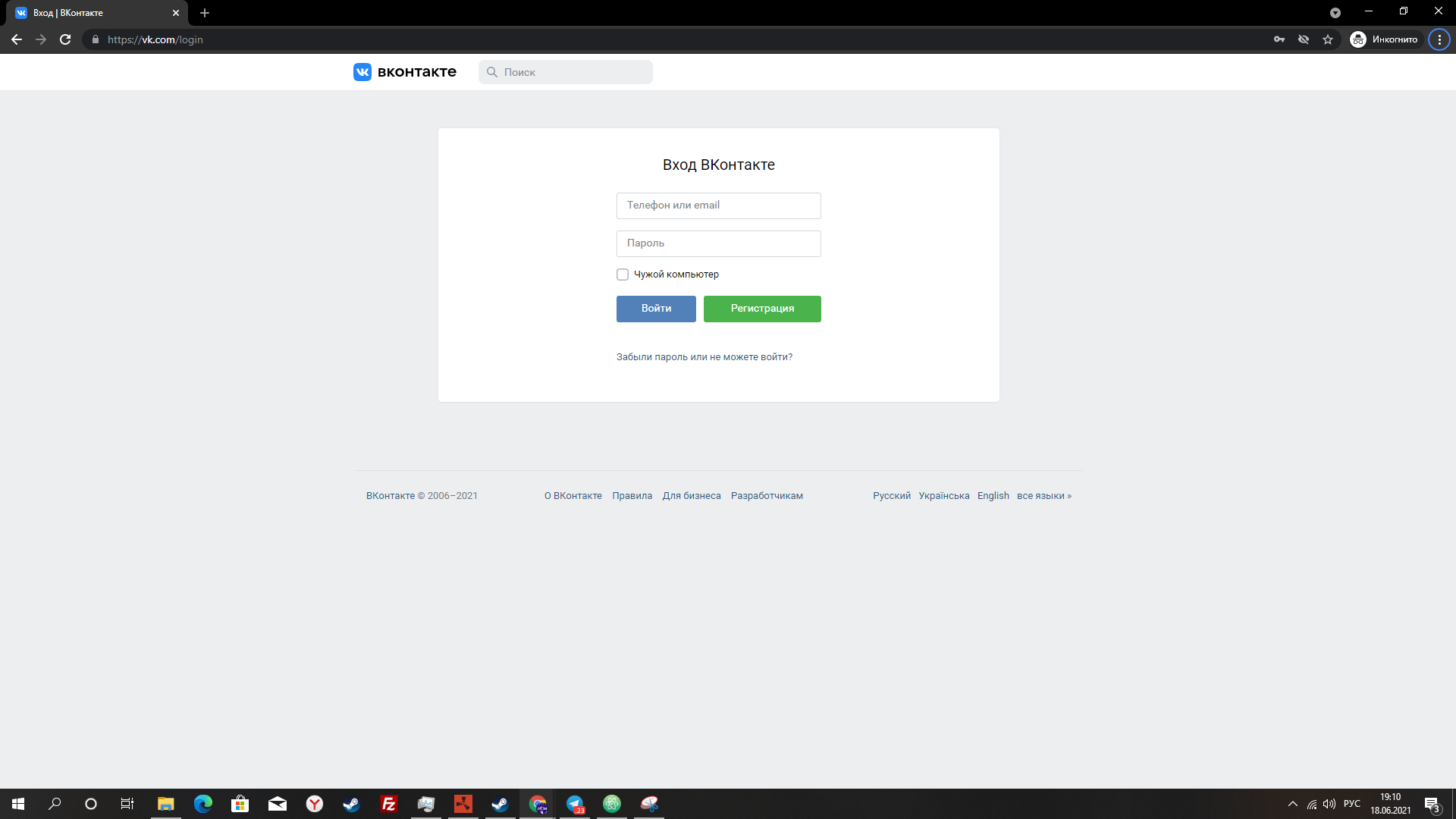Launch Yandex Browser from the taskbar
This screenshot has width=1456, height=819.
point(314,804)
